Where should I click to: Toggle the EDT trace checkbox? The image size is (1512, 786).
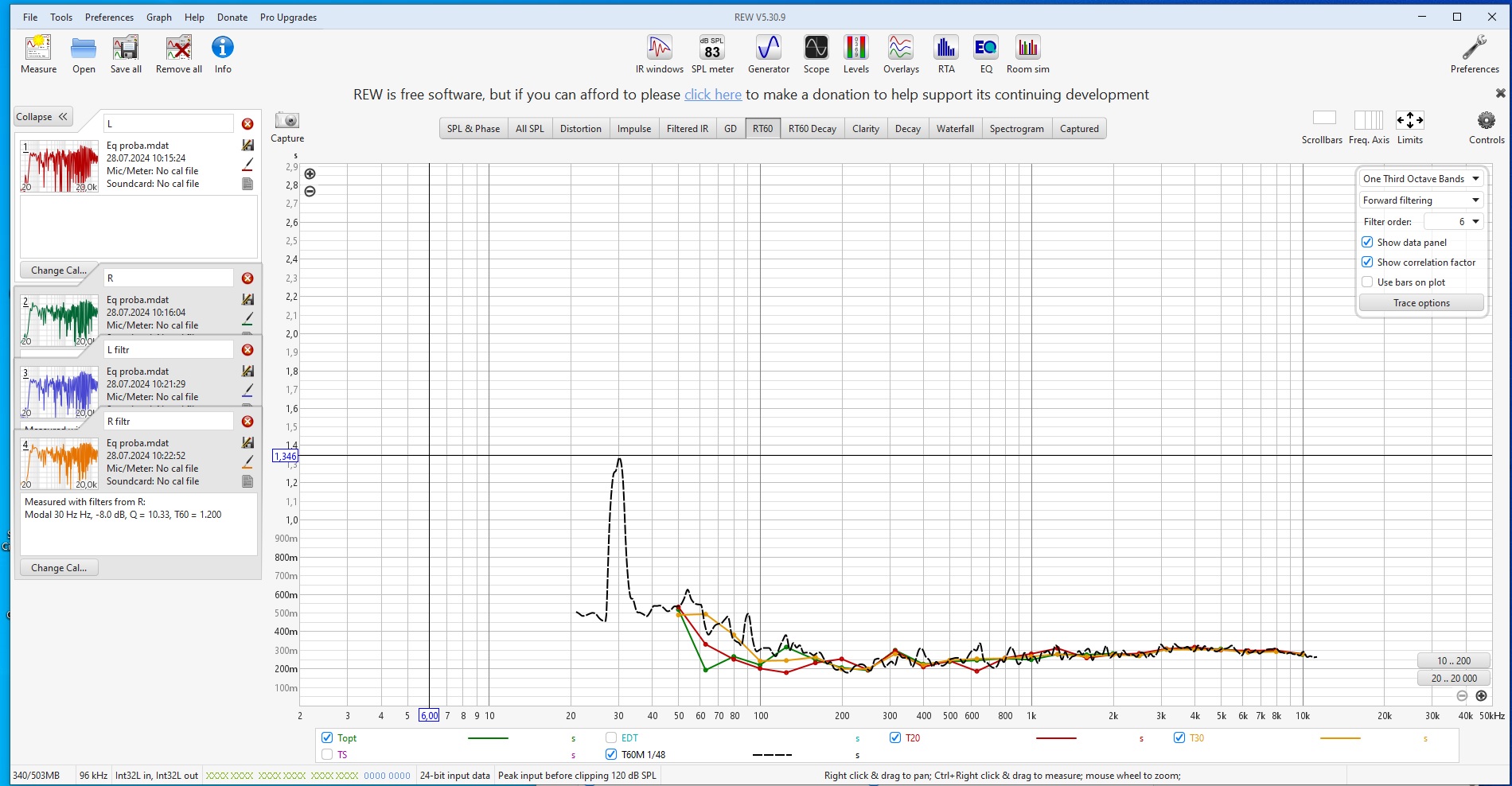click(611, 738)
